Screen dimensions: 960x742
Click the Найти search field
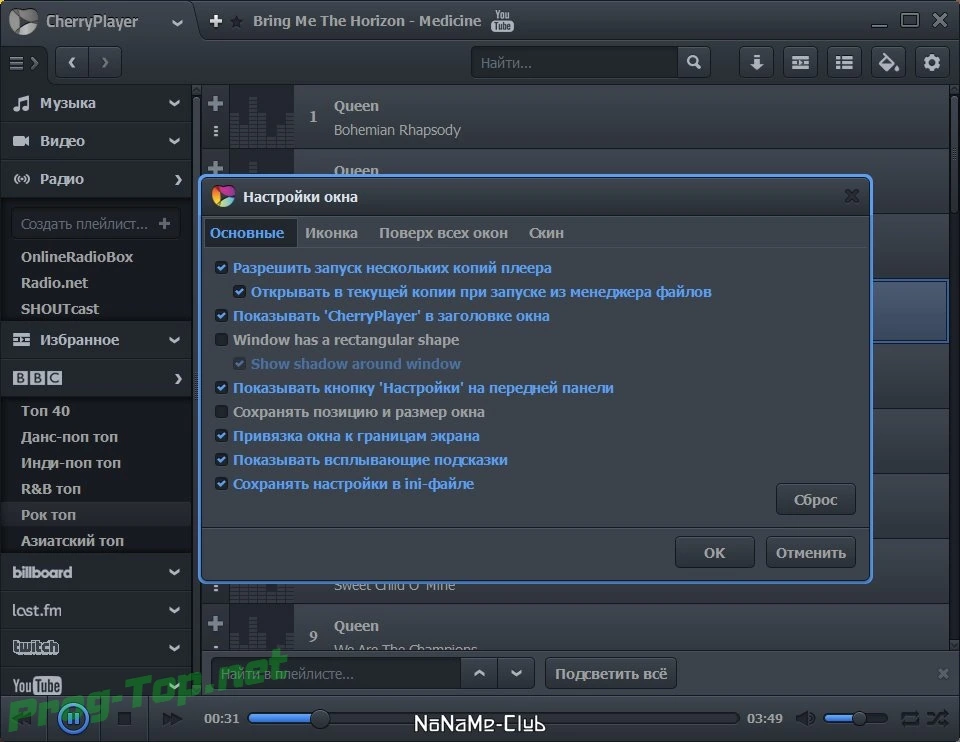(x=574, y=62)
